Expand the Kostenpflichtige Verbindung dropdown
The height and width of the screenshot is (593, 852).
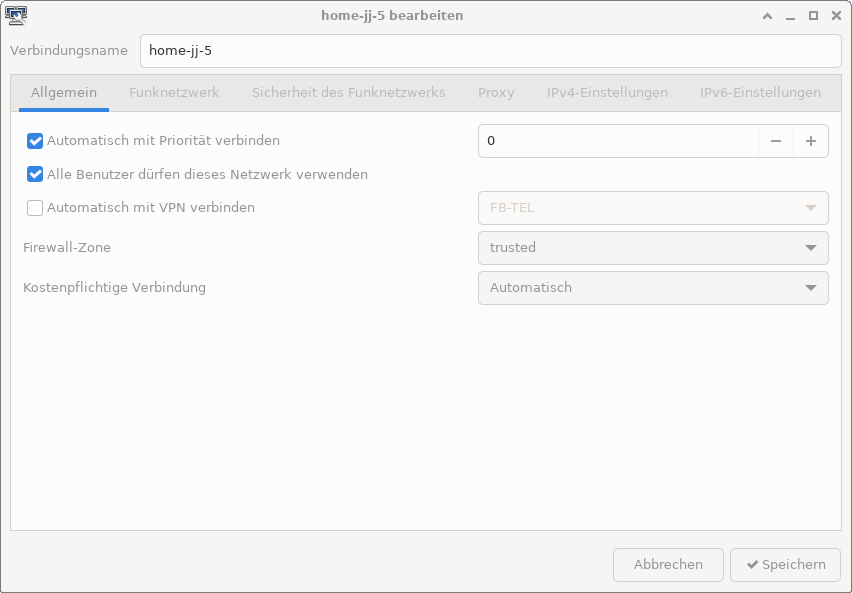tap(653, 288)
